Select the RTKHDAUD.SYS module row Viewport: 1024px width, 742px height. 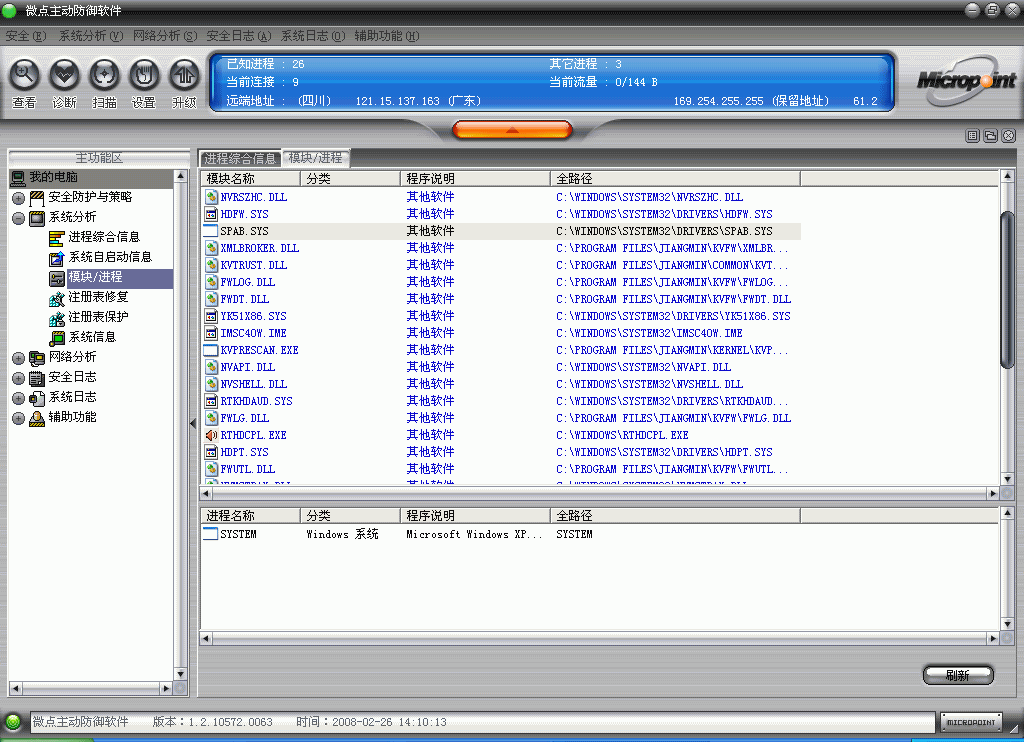point(501,400)
